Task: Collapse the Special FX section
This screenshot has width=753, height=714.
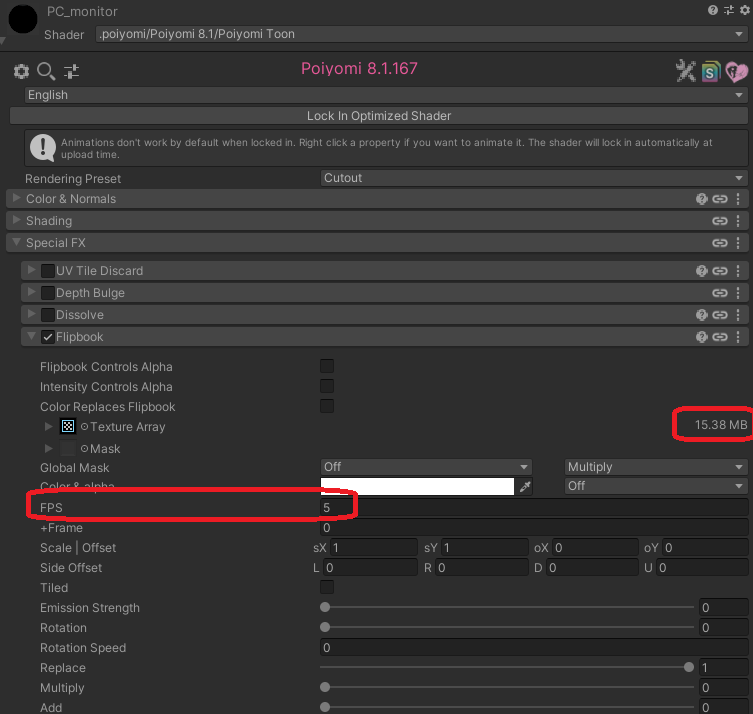Action: pyautogui.click(x=16, y=242)
